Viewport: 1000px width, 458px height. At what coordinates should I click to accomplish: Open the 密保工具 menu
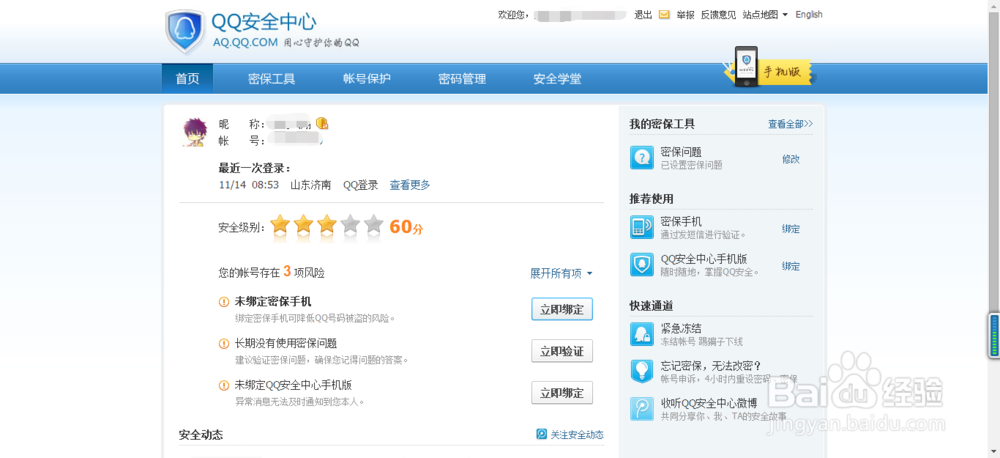tap(272, 79)
